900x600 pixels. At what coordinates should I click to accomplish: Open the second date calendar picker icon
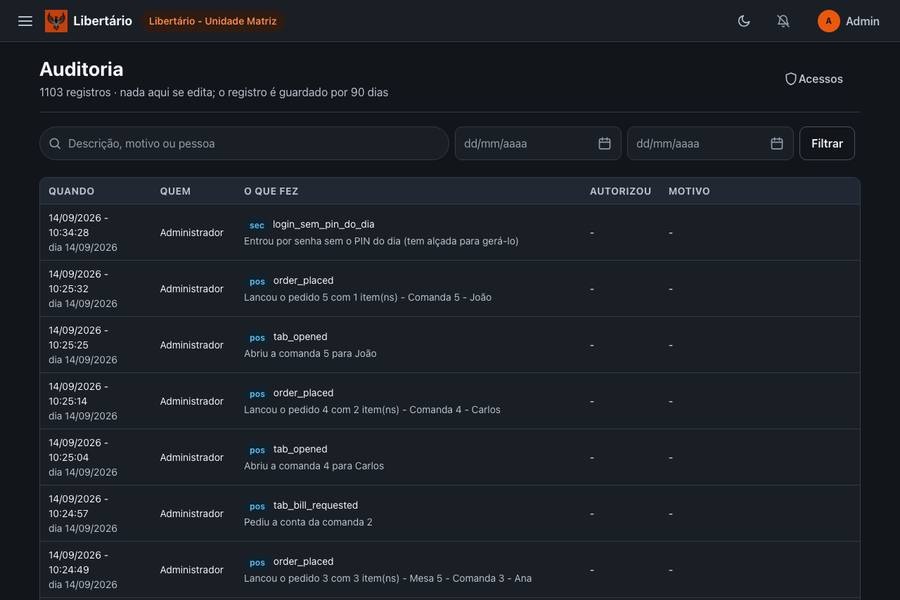tap(777, 144)
